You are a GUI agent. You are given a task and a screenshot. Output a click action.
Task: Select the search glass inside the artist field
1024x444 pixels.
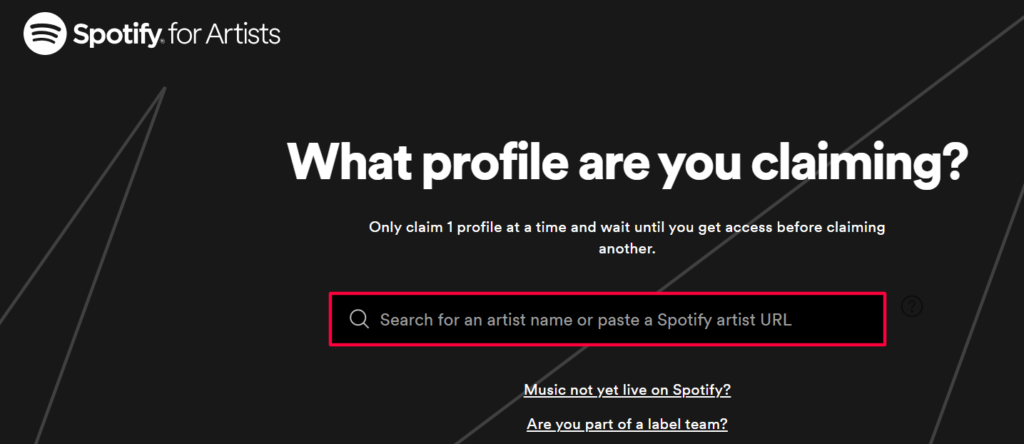click(359, 319)
